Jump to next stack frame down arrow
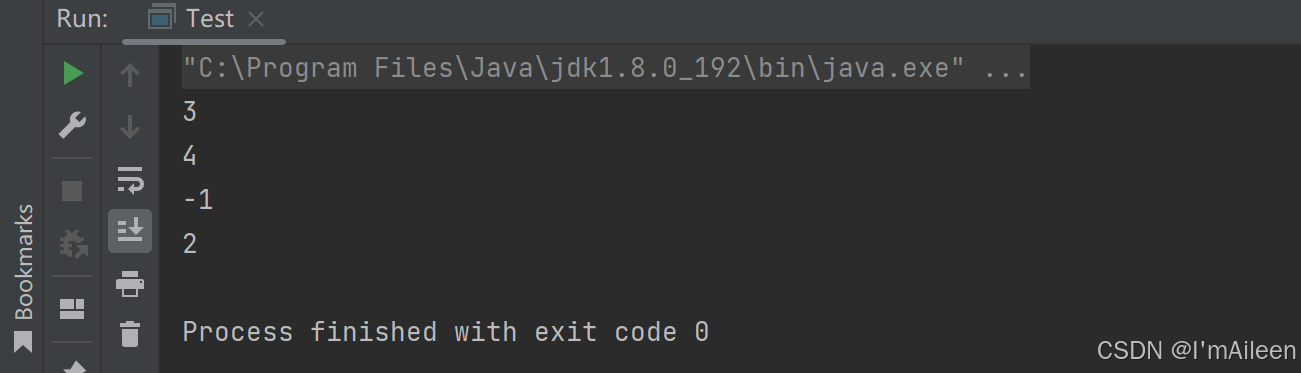This screenshot has height=373, width=1301. pyautogui.click(x=130, y=126)
